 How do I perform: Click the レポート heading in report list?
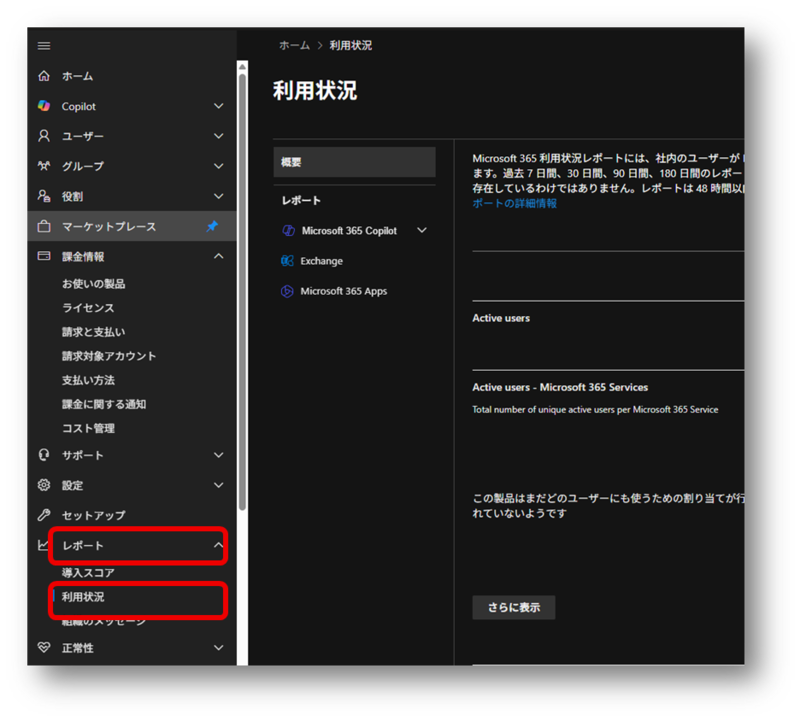tap(301, 201)
